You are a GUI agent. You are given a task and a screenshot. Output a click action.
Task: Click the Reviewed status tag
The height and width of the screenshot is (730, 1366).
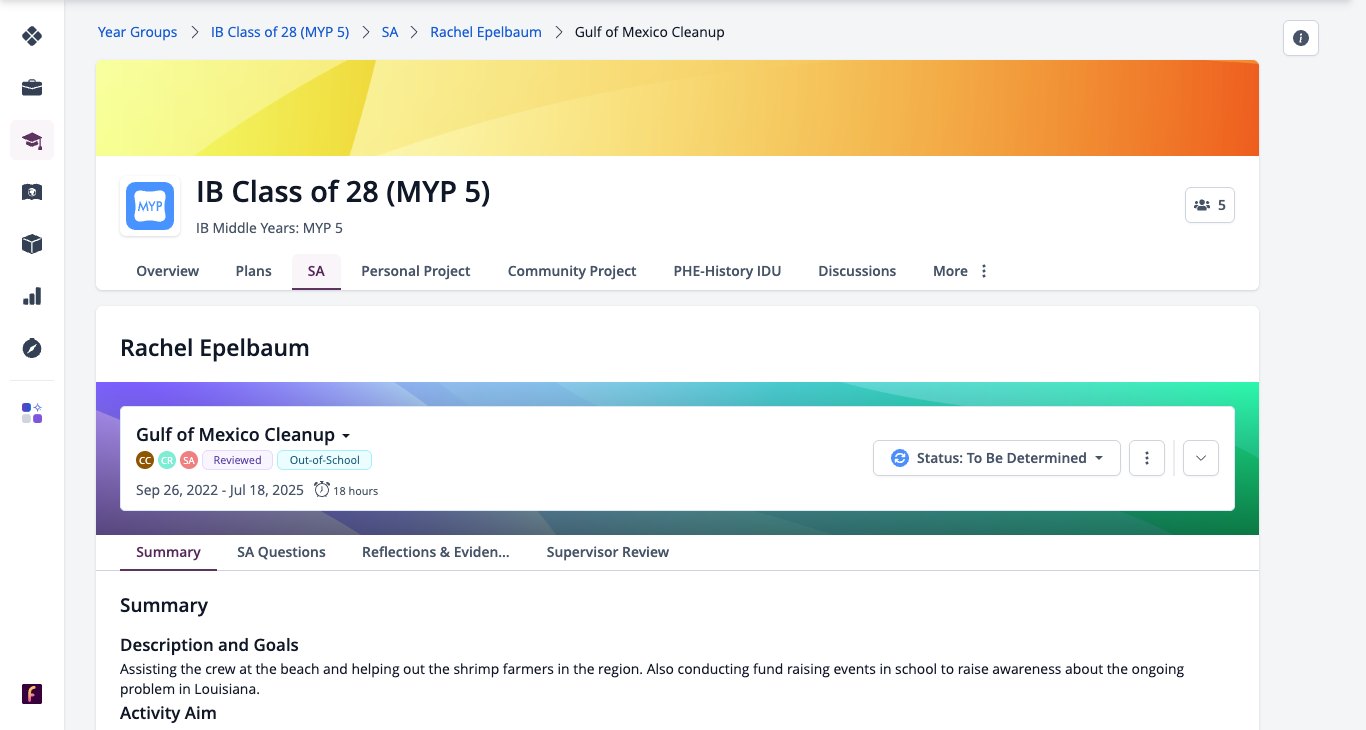click(x=238, y=460)
